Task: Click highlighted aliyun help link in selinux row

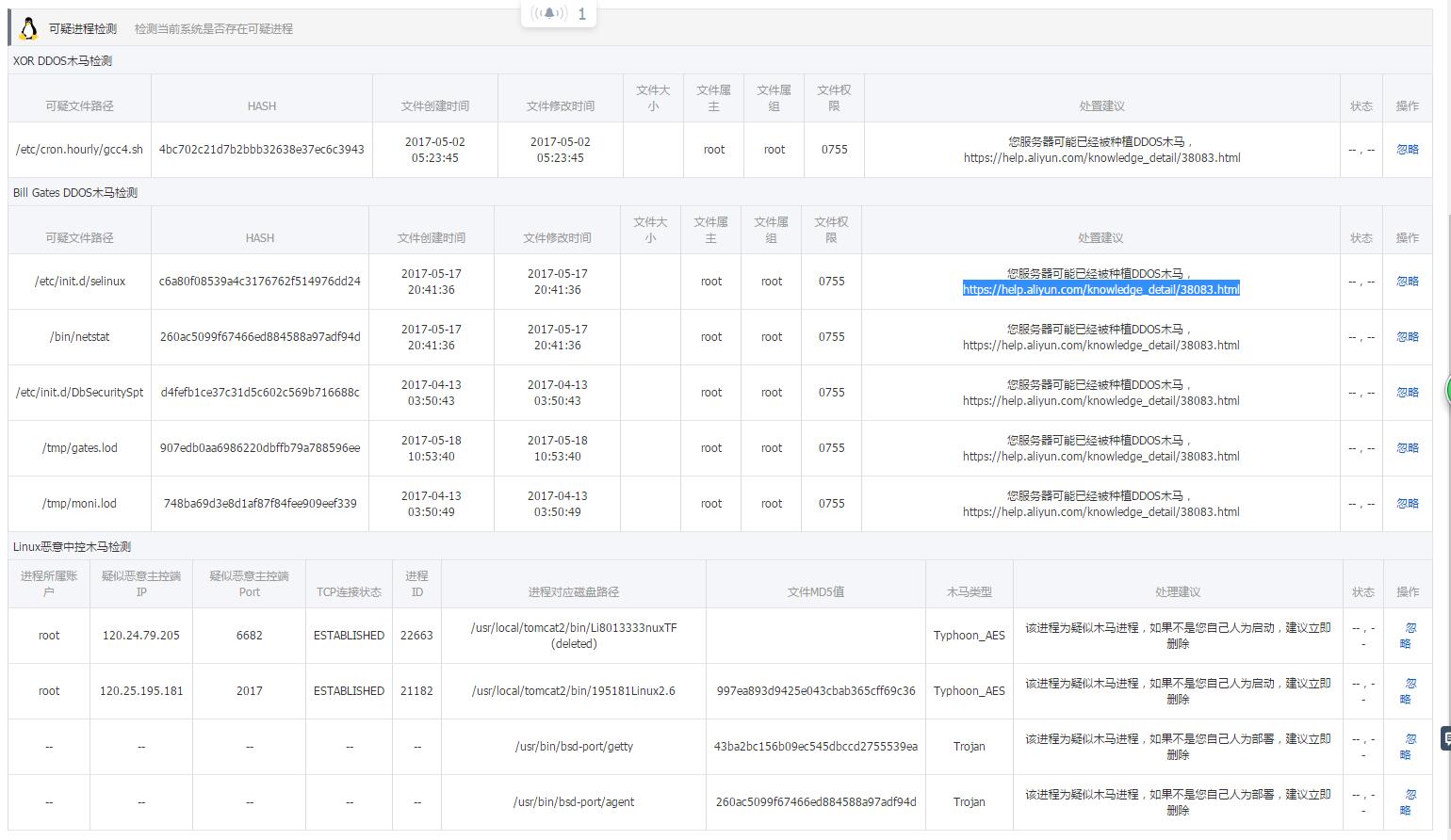Action: [1100, 290]
